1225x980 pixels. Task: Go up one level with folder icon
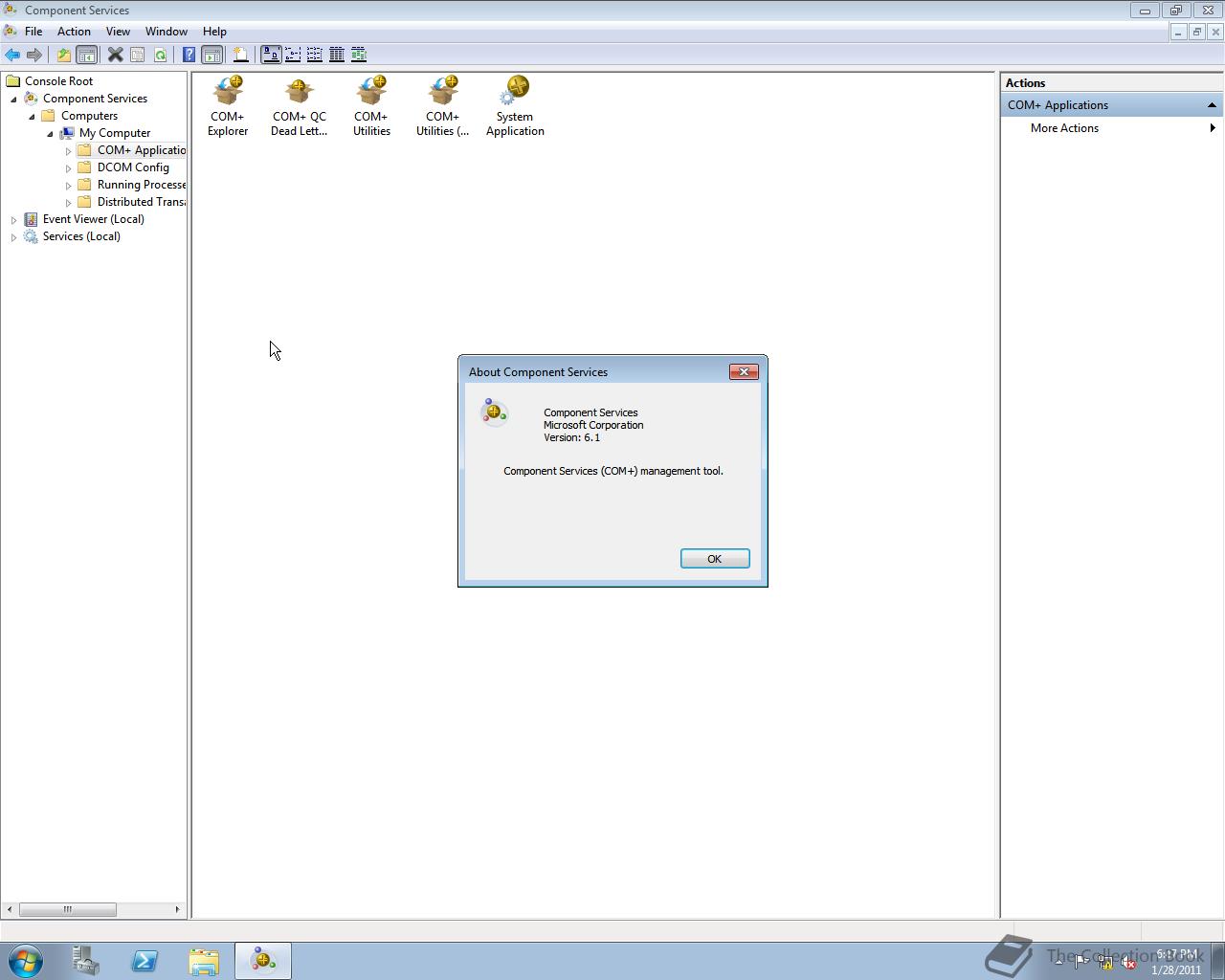[64, 55]
